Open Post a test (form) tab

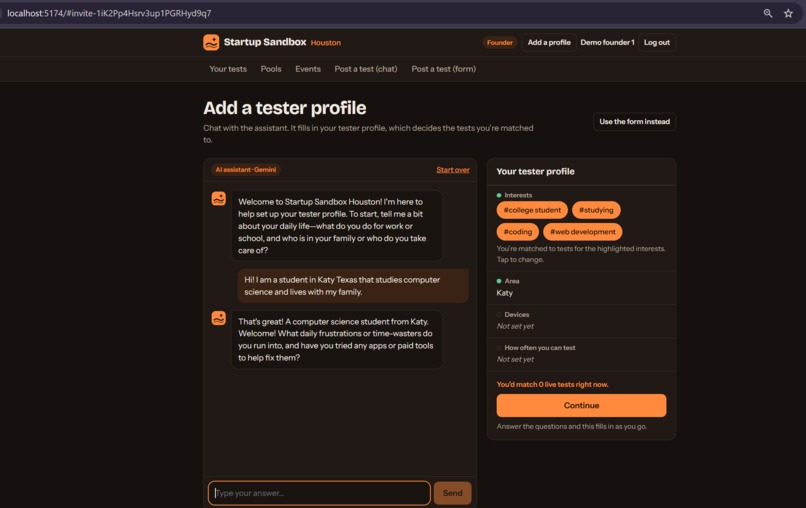click(444, 69)
